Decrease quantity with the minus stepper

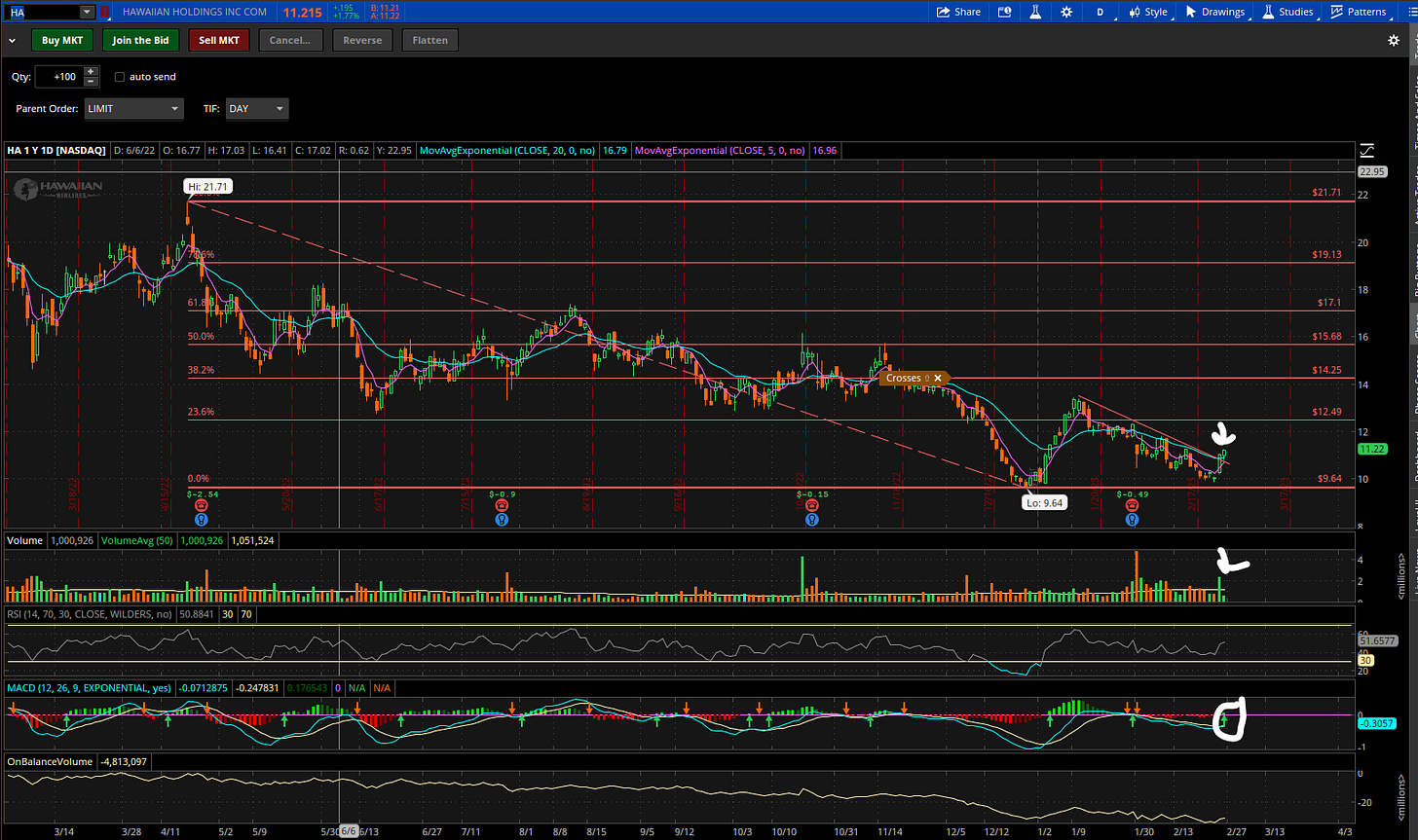(91, 81)
